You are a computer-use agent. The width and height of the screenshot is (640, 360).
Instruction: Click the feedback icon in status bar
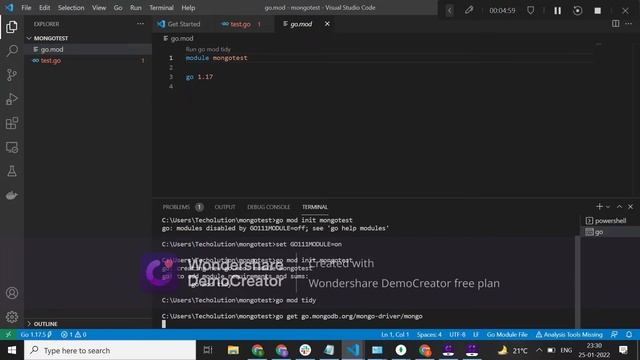pos(614,334)
